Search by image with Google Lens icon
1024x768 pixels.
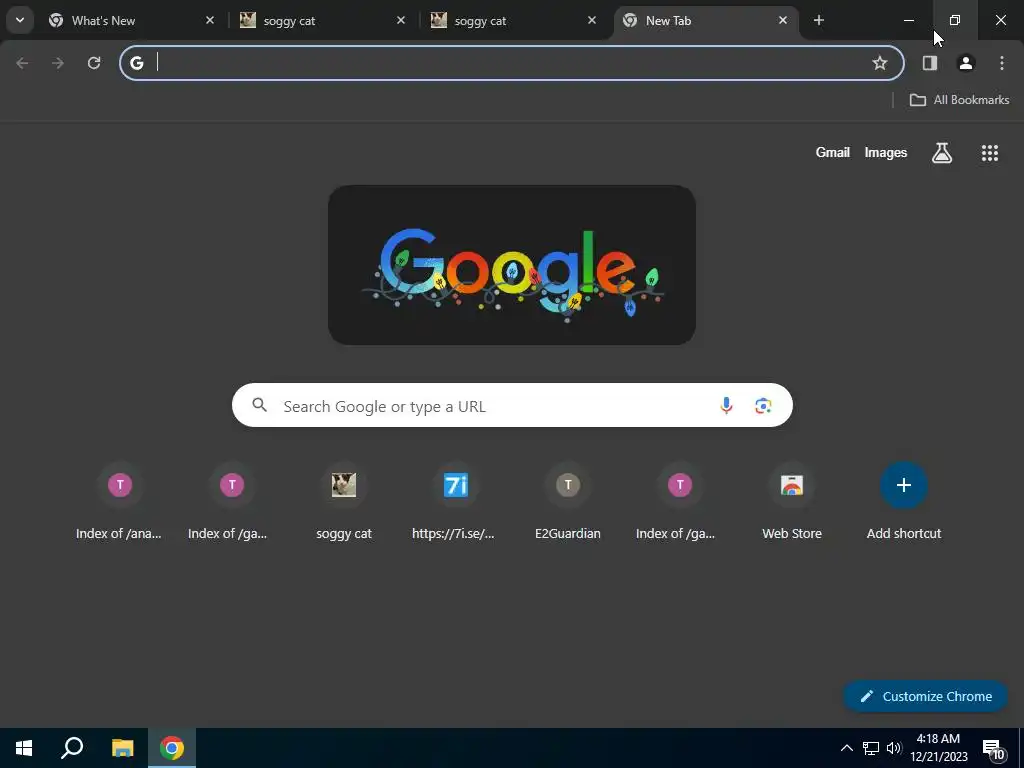pos(763,406)
